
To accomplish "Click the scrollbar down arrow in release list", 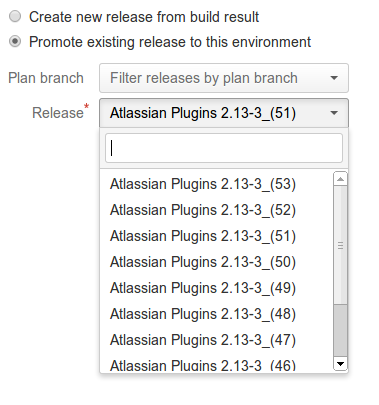I will point(340,363).
